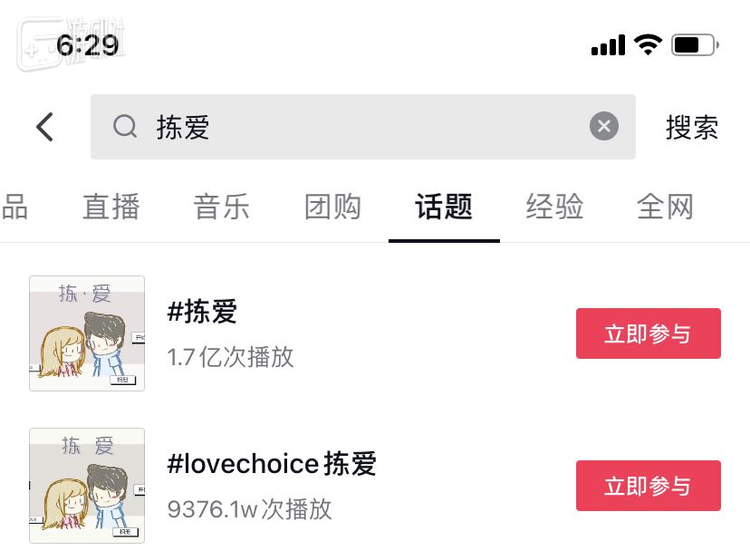Open the 团购 tab
The image size is (750, 560).
[x=333, y=207]
